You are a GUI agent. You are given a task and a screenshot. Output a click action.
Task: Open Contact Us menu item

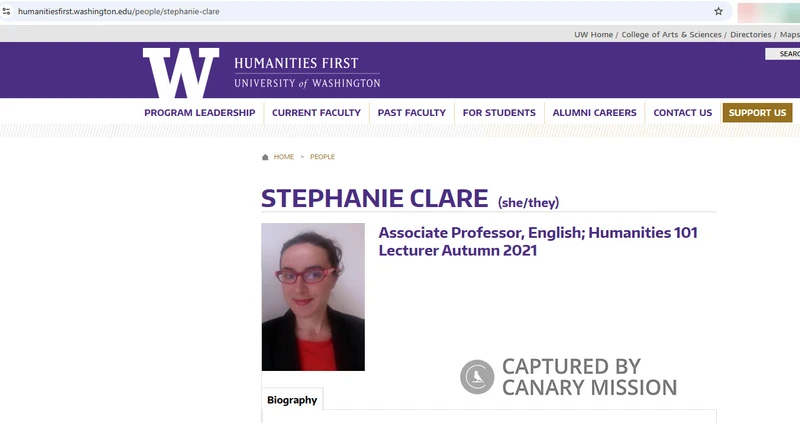click(683, 113)
